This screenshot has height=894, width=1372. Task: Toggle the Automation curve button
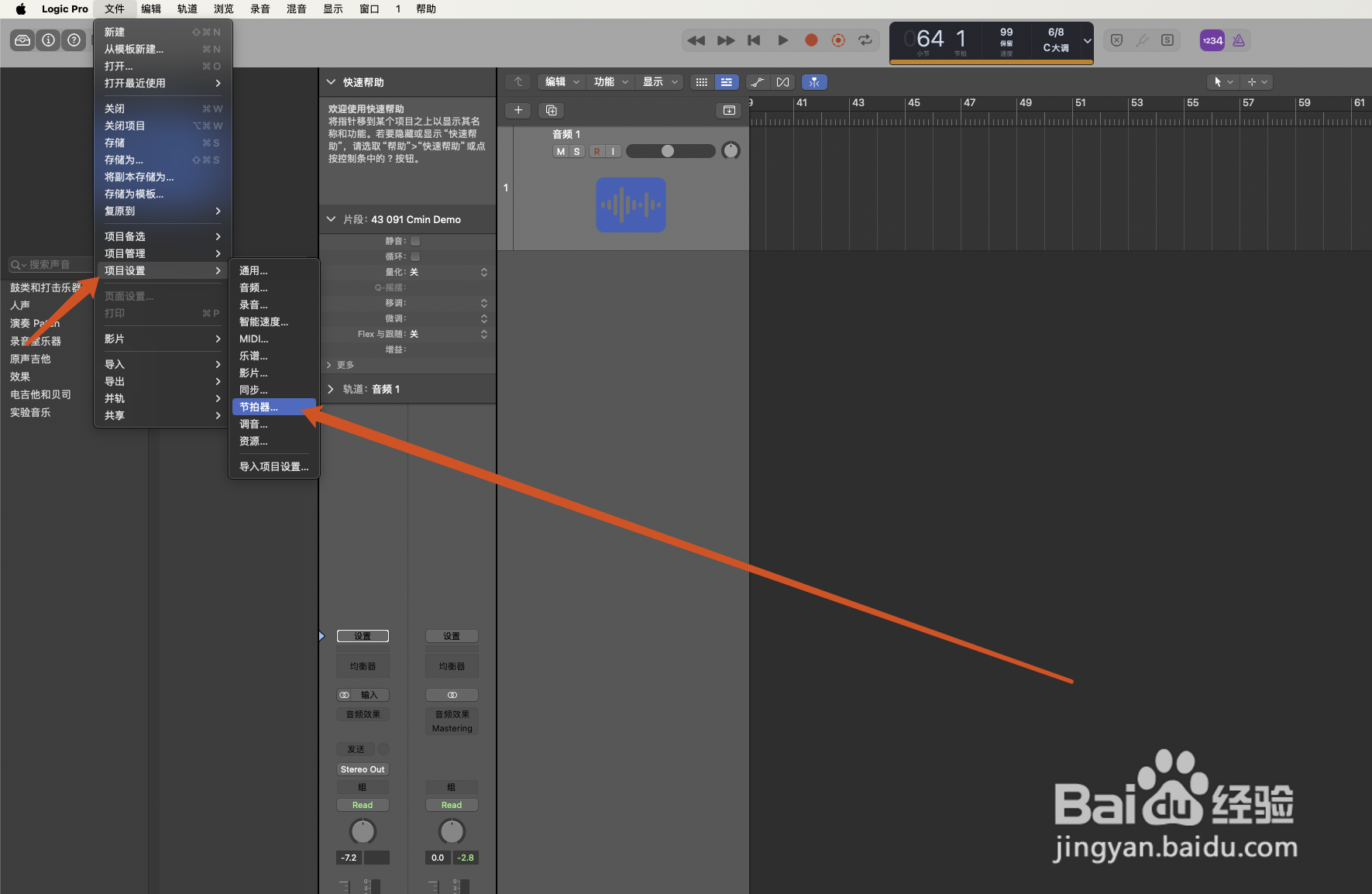pyautogui.click(x=758, y=82)
